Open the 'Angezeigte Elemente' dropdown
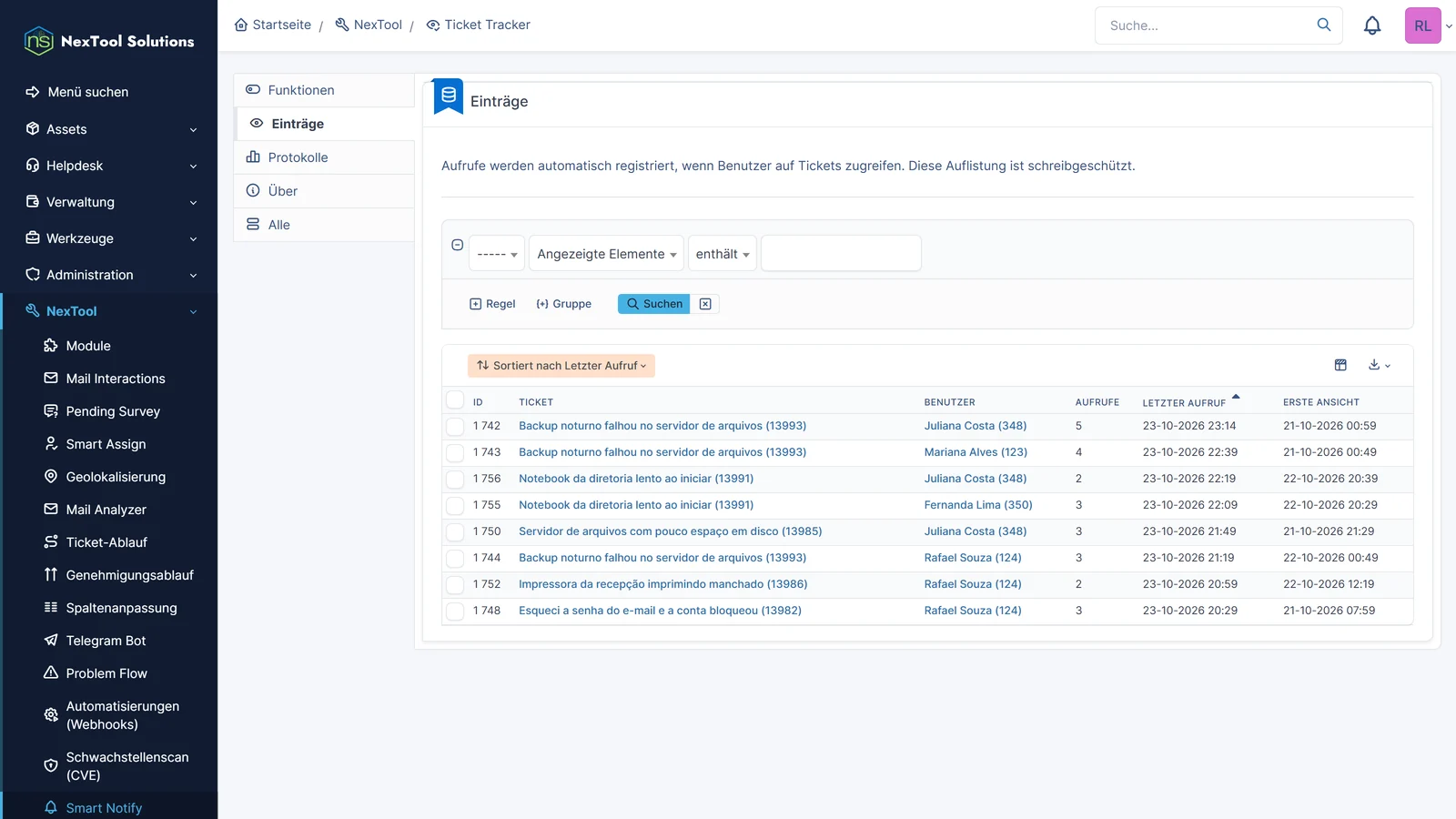The width and height of the screenshot is (1456, 819). pyautogui.click(x=606, y=254)
